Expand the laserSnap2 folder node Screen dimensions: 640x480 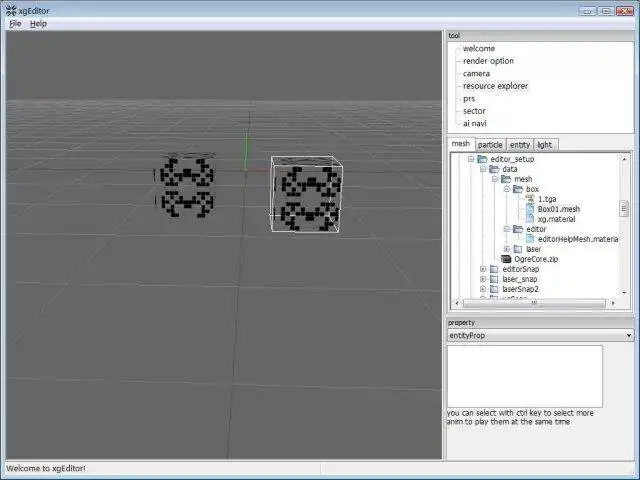pos(483,289)
